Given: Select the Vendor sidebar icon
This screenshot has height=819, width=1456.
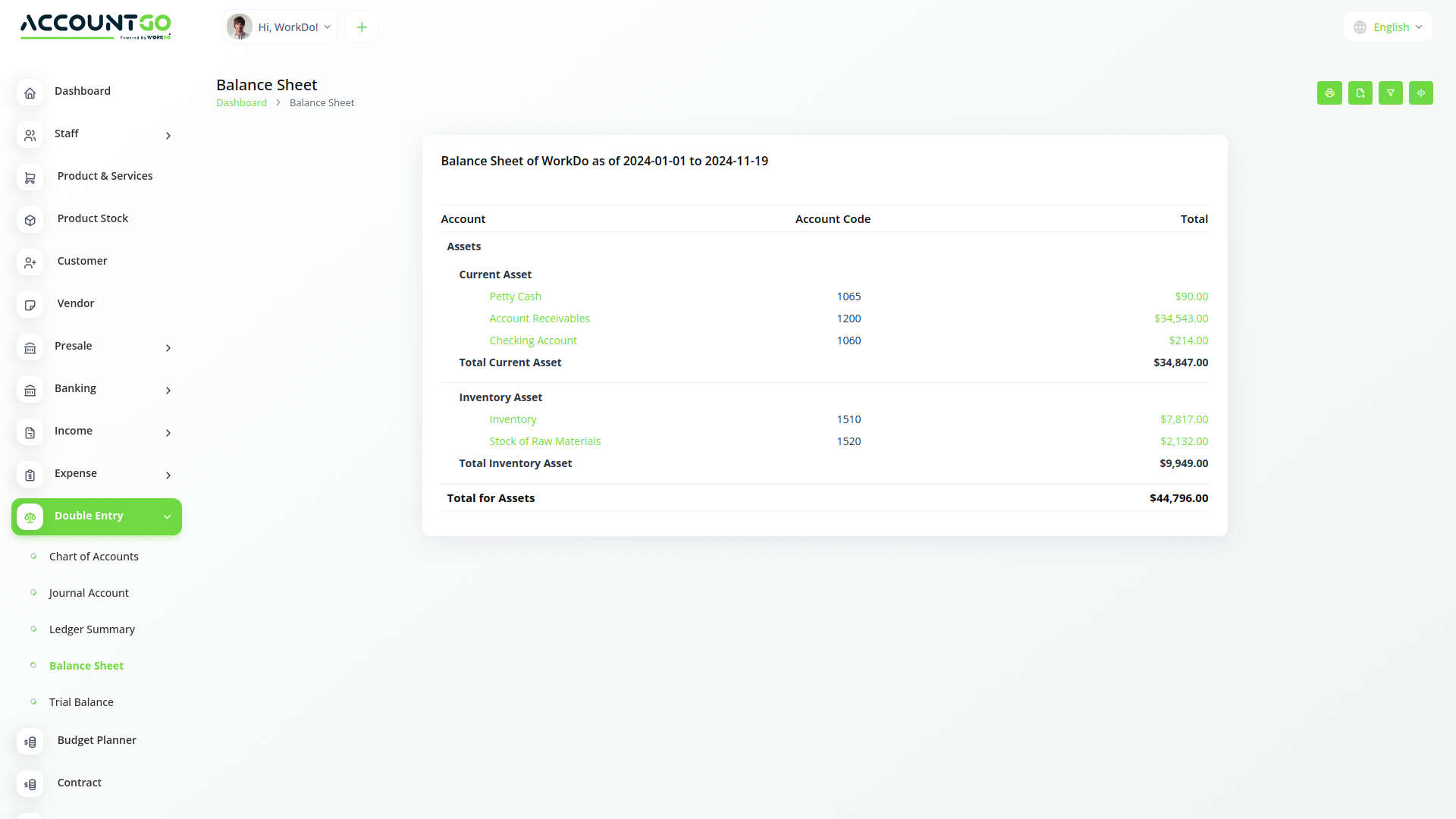Looking at the screenshot, I should pyautogui.click(x=30, y=305).
